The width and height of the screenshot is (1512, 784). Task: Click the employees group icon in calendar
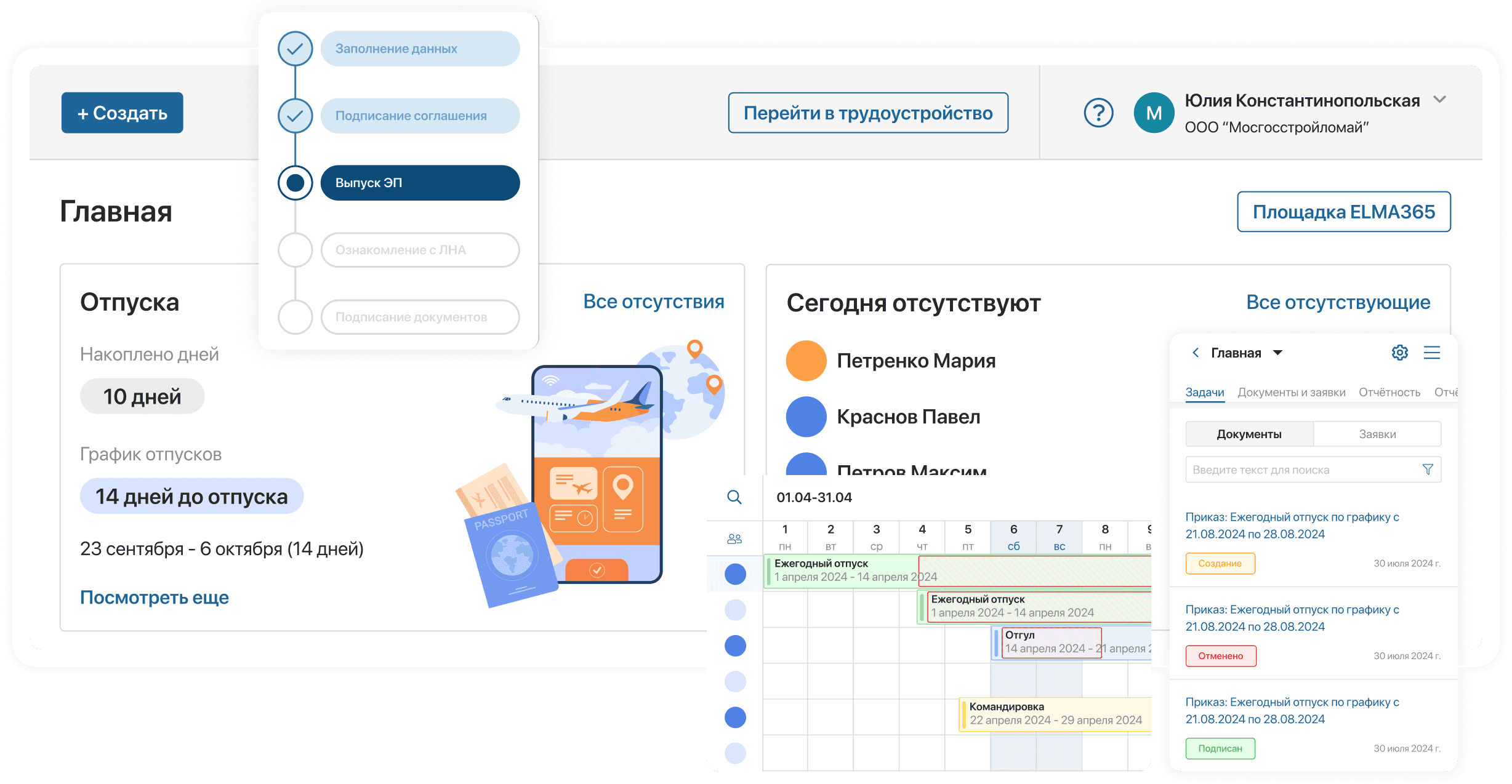click(734, 539)
